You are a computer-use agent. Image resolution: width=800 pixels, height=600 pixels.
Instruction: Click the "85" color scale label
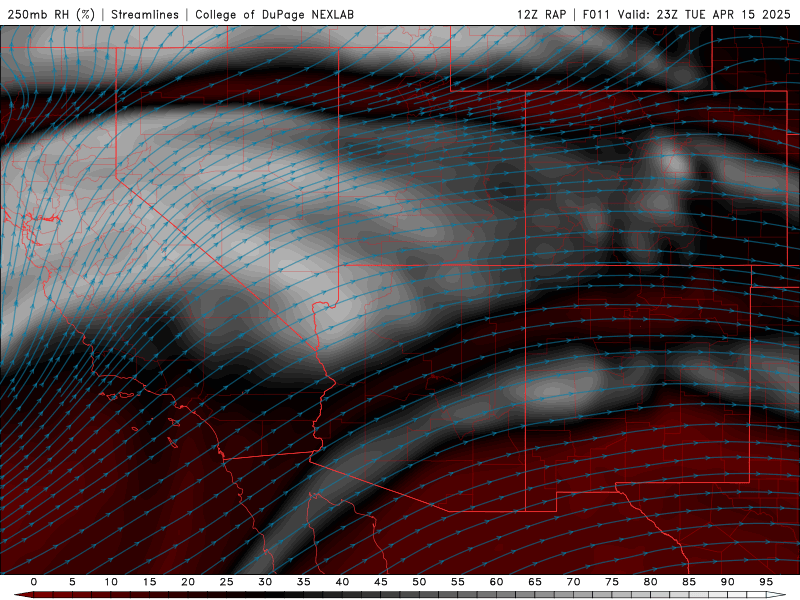(689, 582)
